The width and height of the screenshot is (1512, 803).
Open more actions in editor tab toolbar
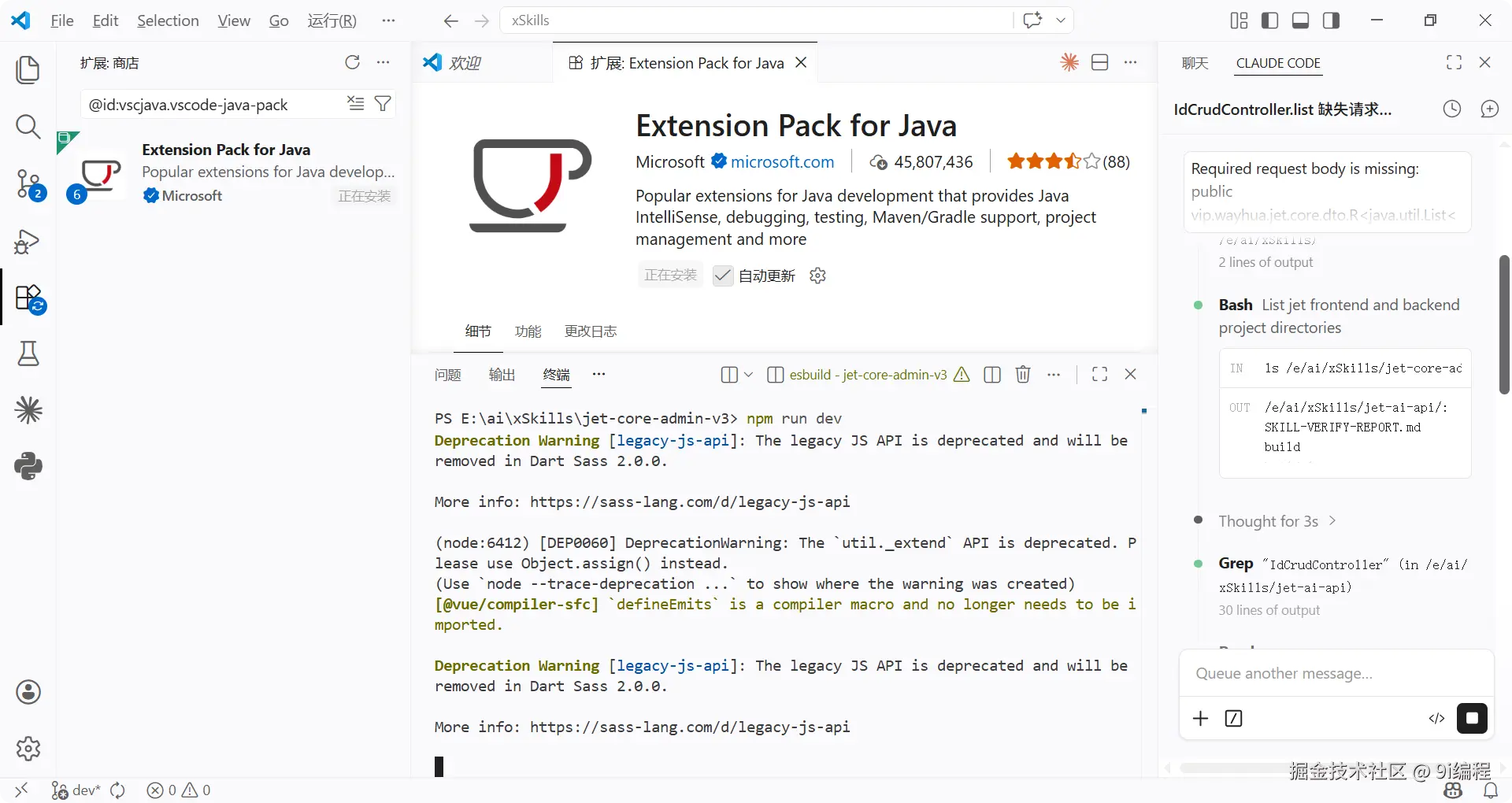(x=1131, y=62)
